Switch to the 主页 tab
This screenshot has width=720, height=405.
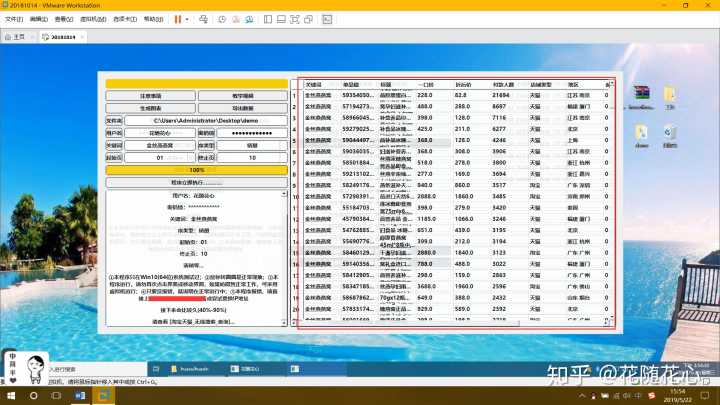(16, 37)
